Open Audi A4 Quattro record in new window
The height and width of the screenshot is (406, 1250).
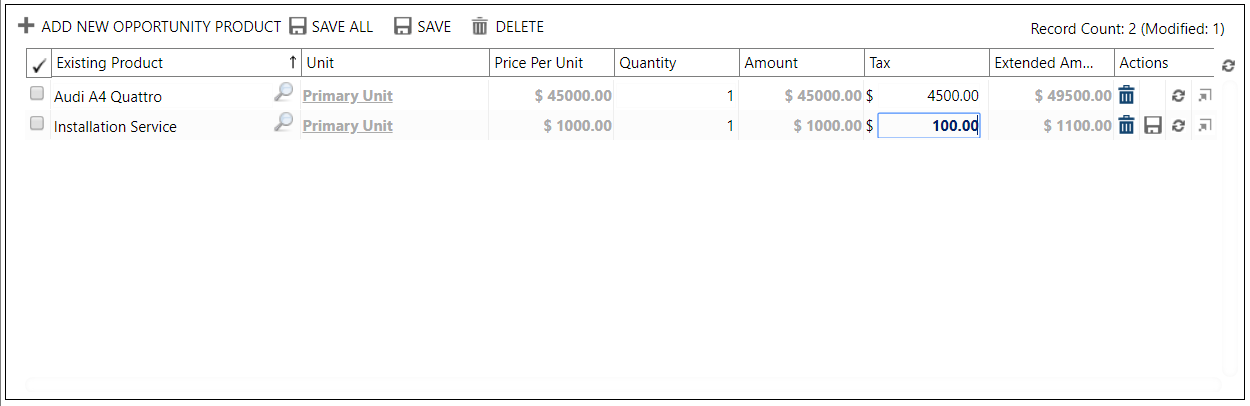1204,96
